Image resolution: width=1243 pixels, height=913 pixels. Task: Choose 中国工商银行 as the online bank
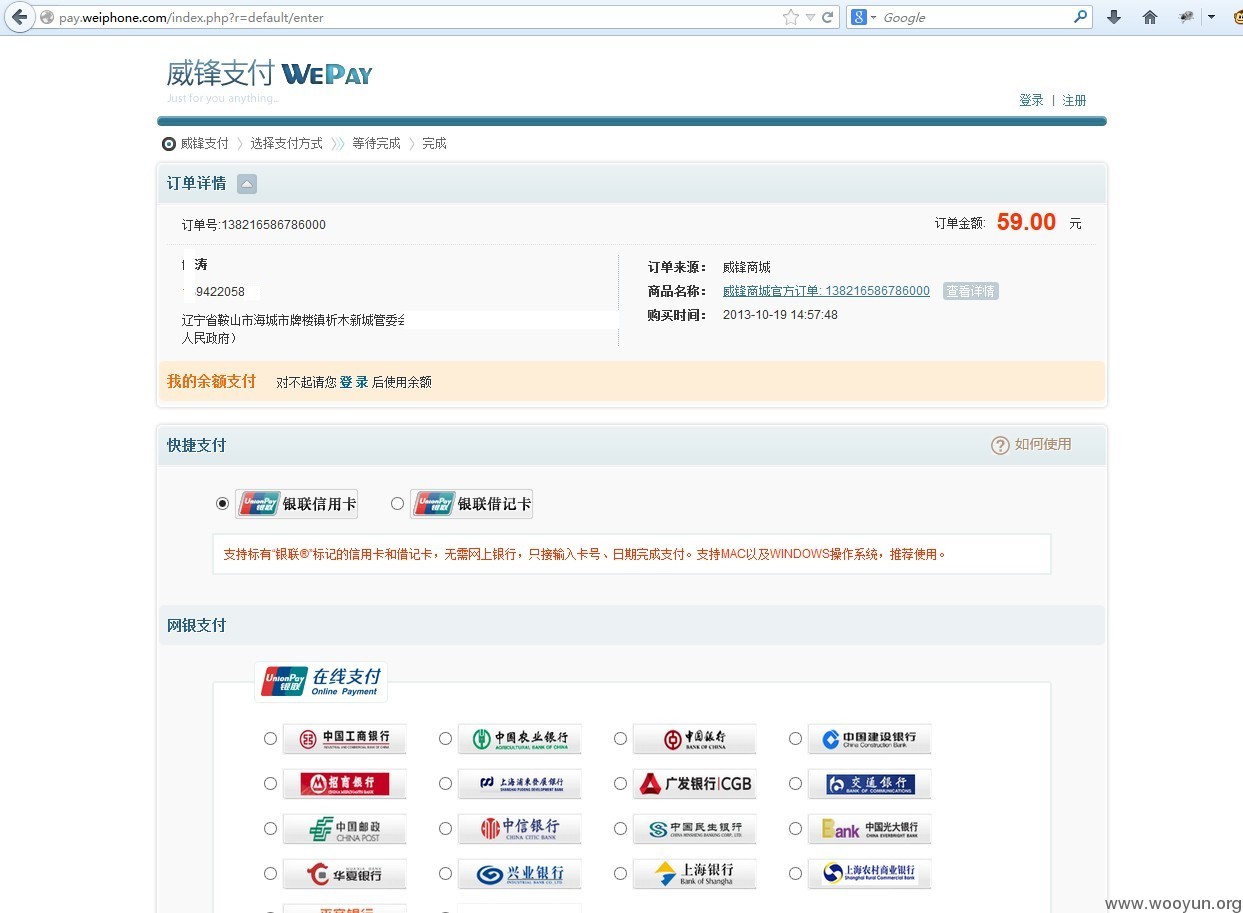pyautogui.click(x=270, y=739)
